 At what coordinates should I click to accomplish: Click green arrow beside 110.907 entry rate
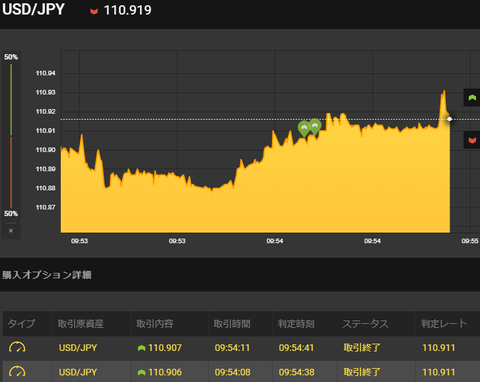(x=141, y=348)
